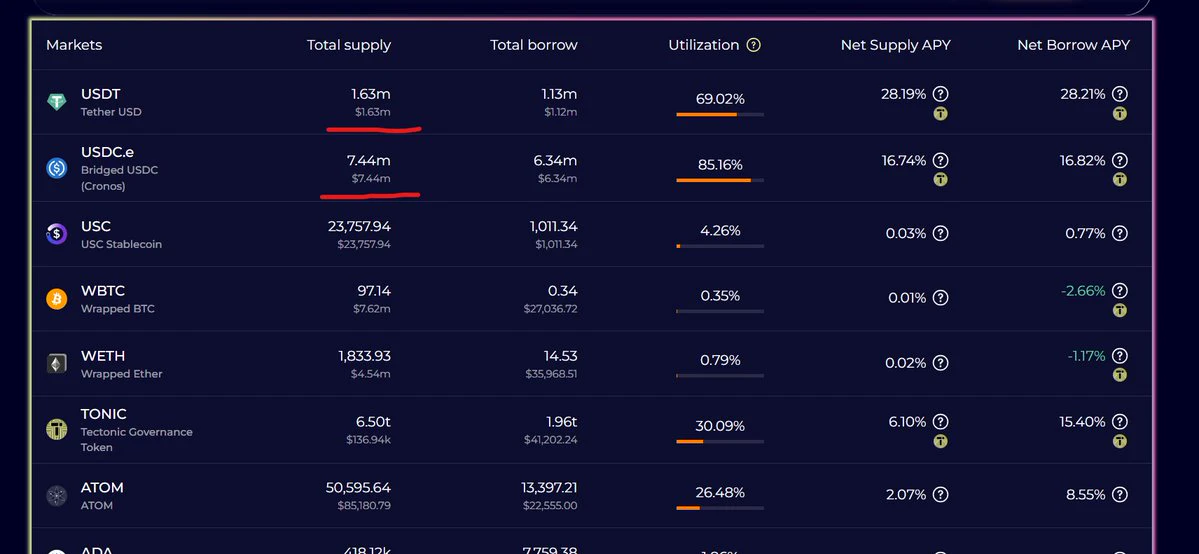The height and width of the screenshot is (554, 1199).
Task: Click the USC utilization bar at 4.26%
Action: [x=720, y=246]
